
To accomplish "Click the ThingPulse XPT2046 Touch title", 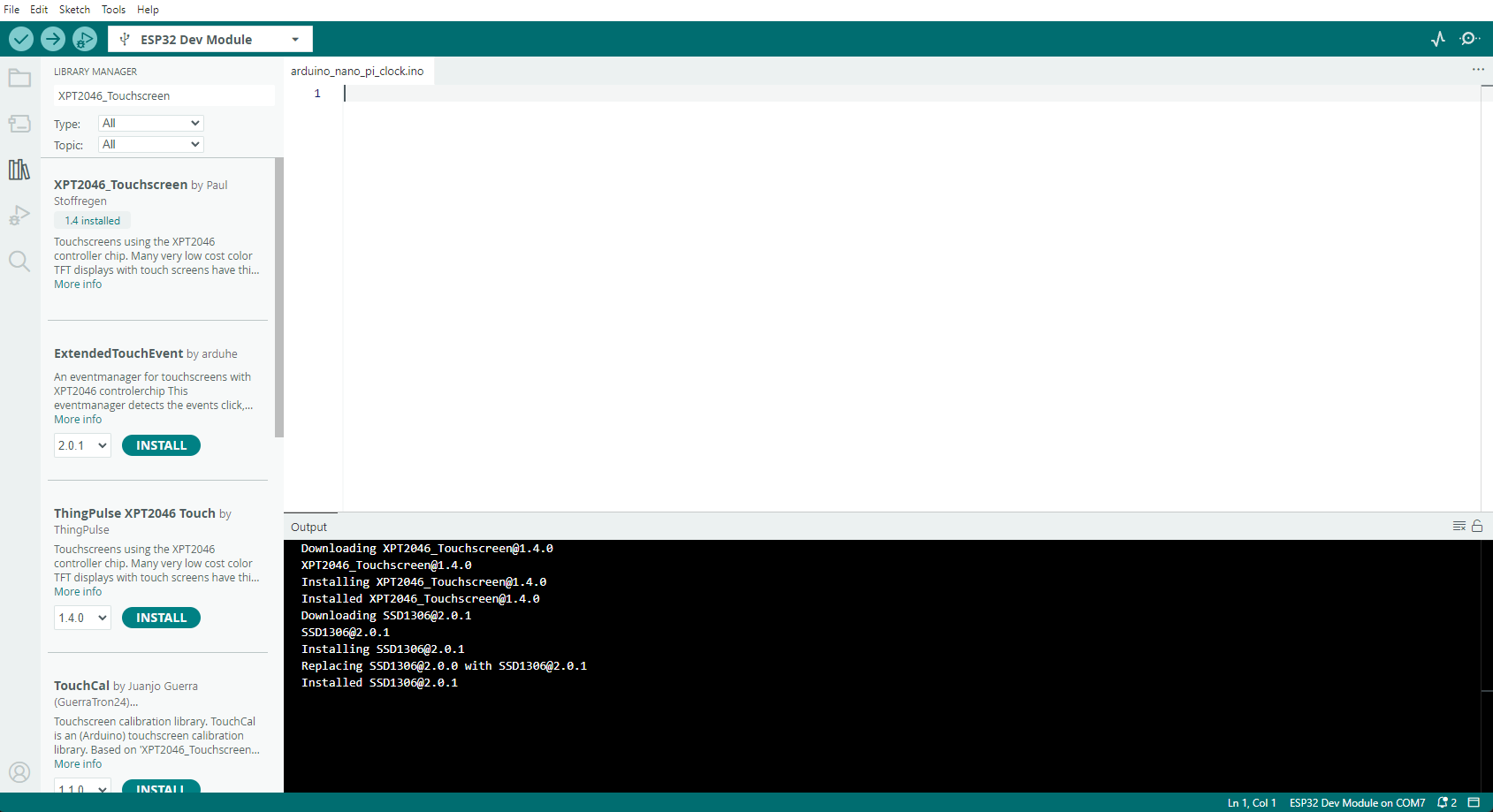I will (134, 513).
